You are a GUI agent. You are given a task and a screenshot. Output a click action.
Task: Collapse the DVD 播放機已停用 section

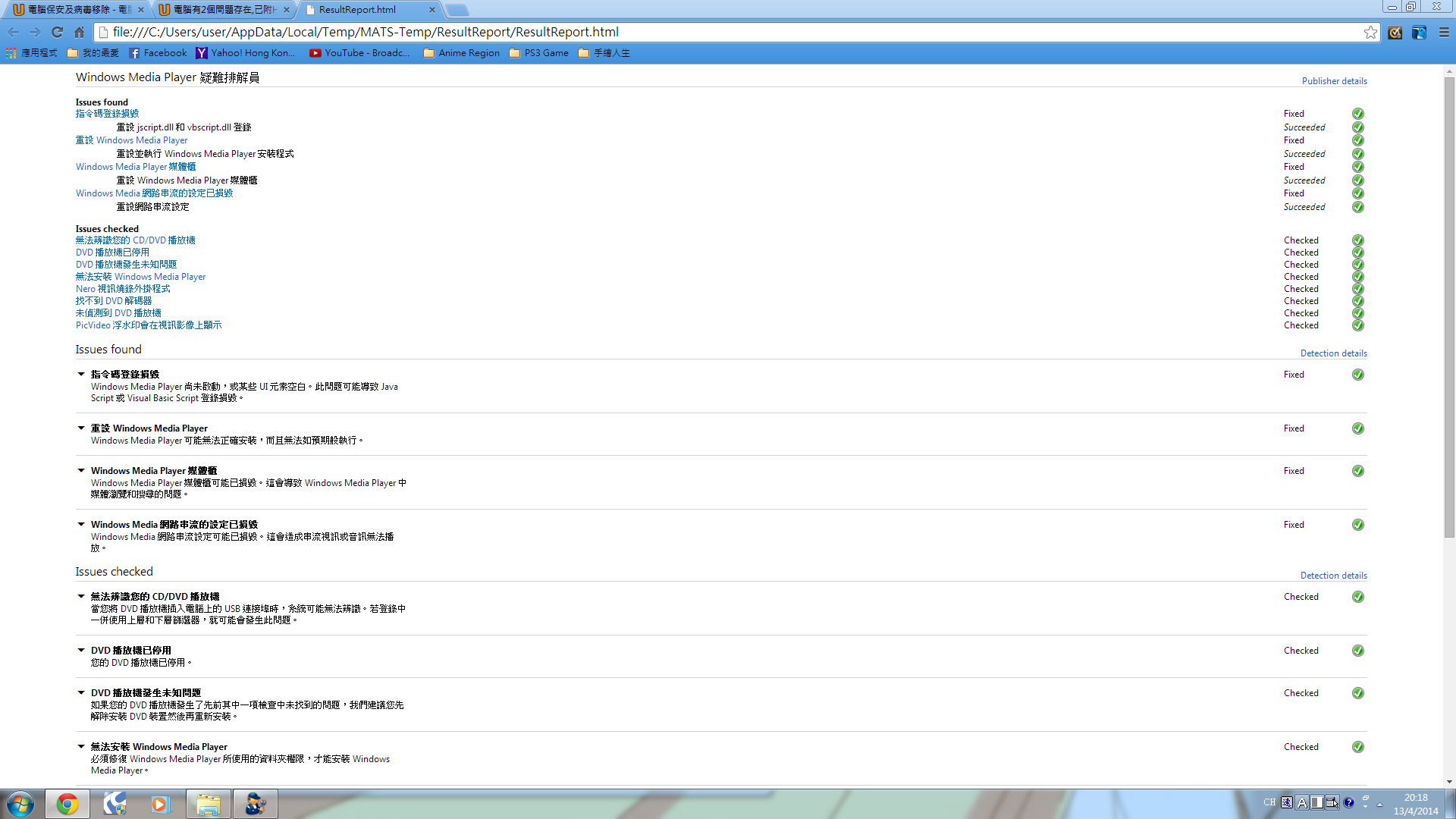81,650
